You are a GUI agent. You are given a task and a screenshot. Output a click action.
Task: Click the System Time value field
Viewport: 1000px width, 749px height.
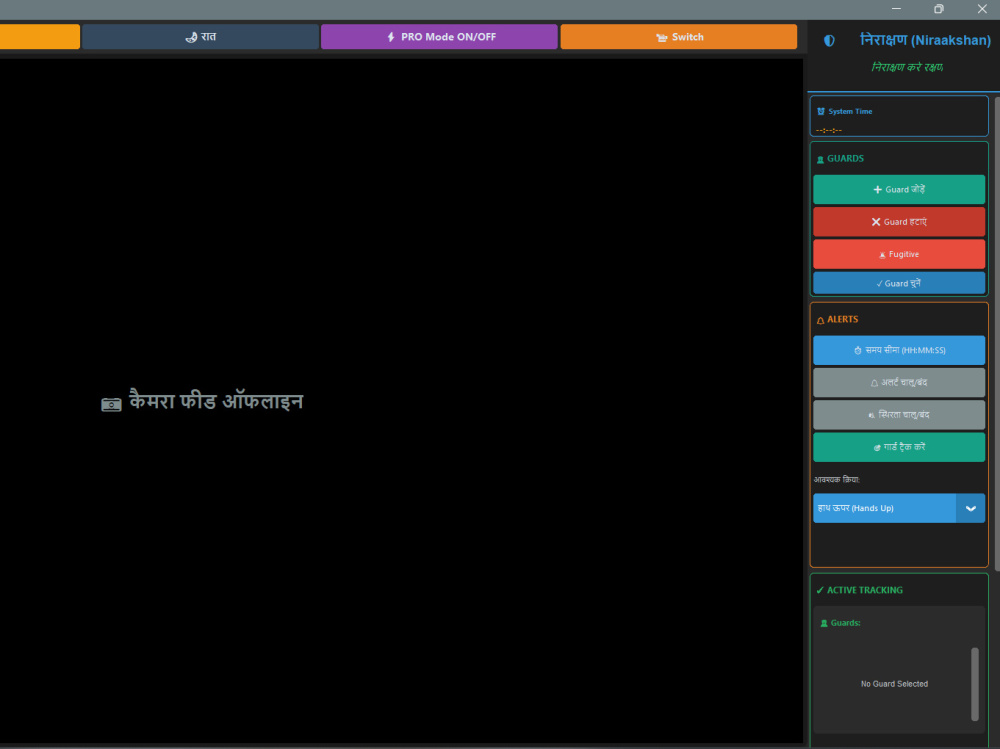829,130
